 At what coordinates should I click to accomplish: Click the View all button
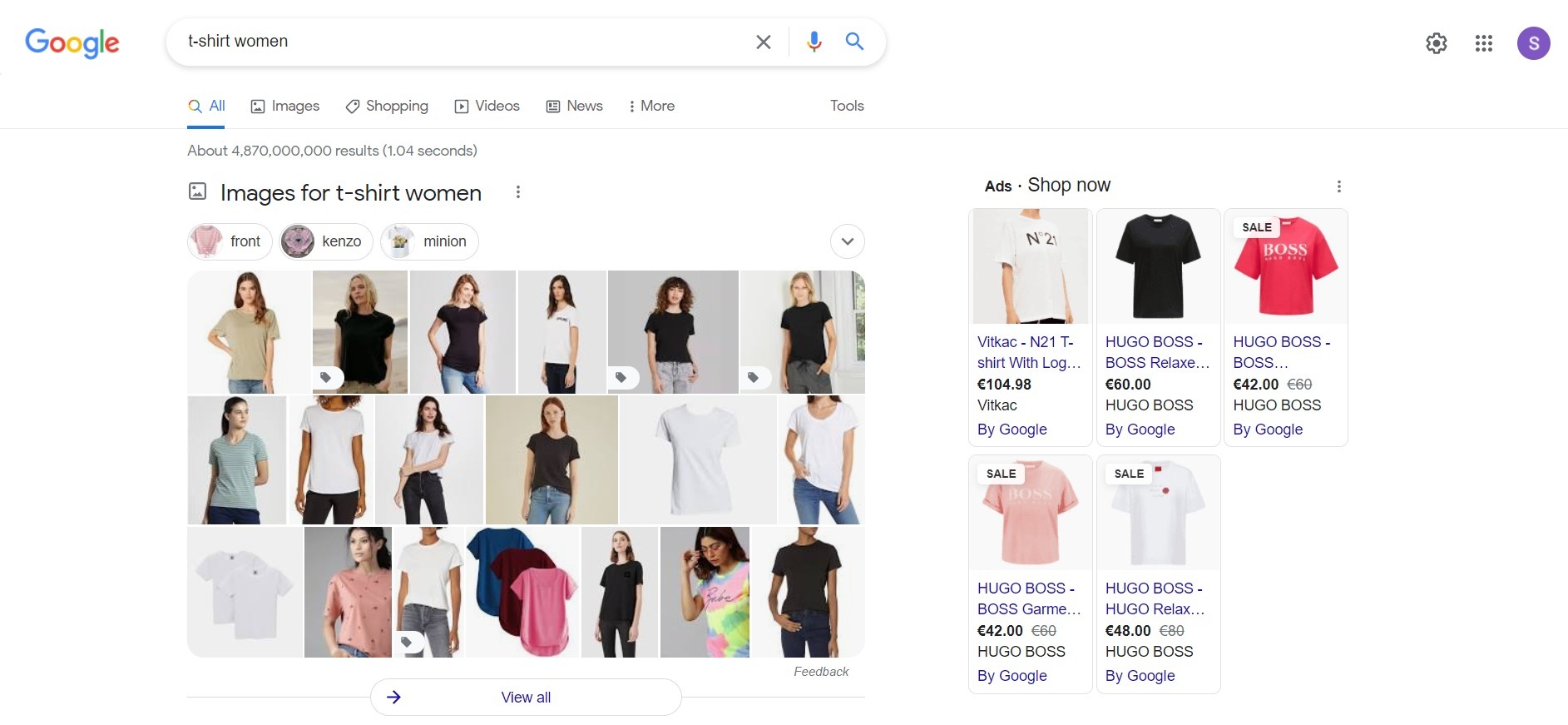click(x=526, y=698)
